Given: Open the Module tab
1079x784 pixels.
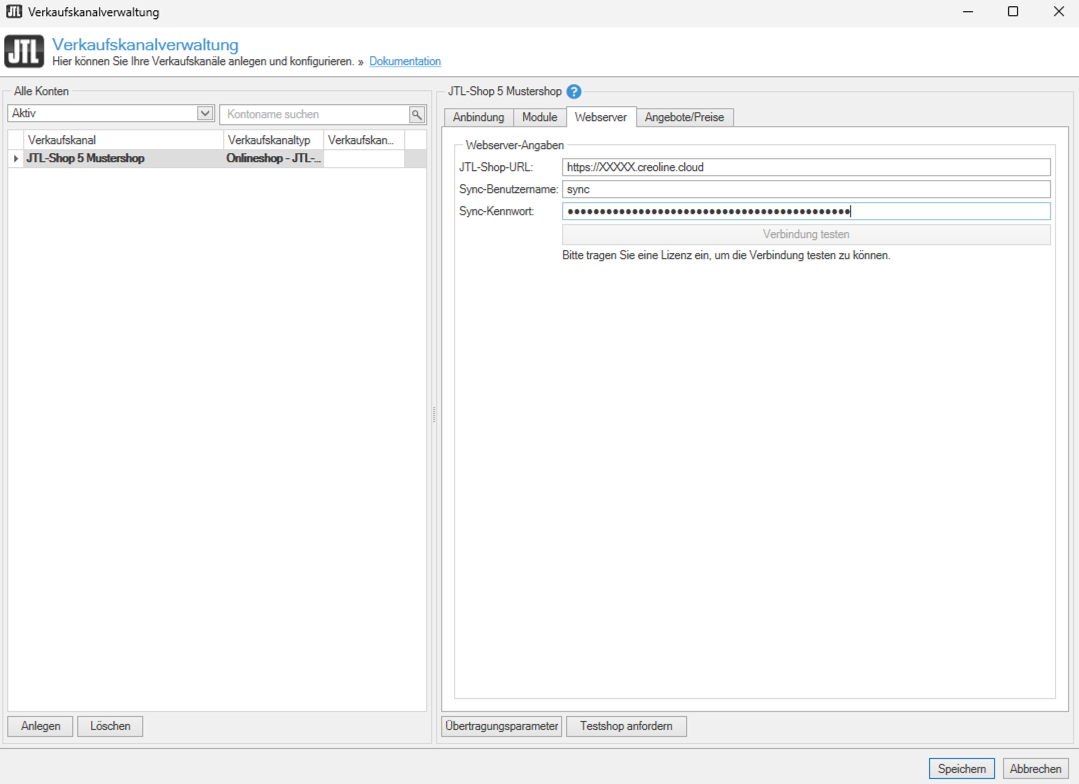Looking at the screenshot, I should (540, 117).
